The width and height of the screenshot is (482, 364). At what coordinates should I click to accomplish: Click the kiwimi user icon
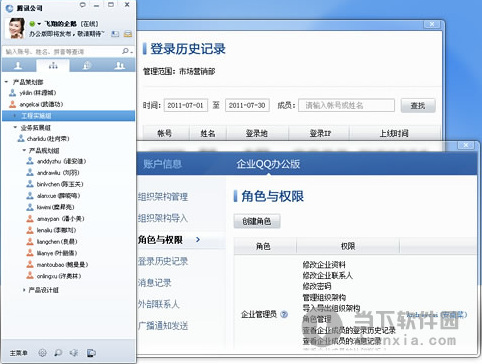30,207
